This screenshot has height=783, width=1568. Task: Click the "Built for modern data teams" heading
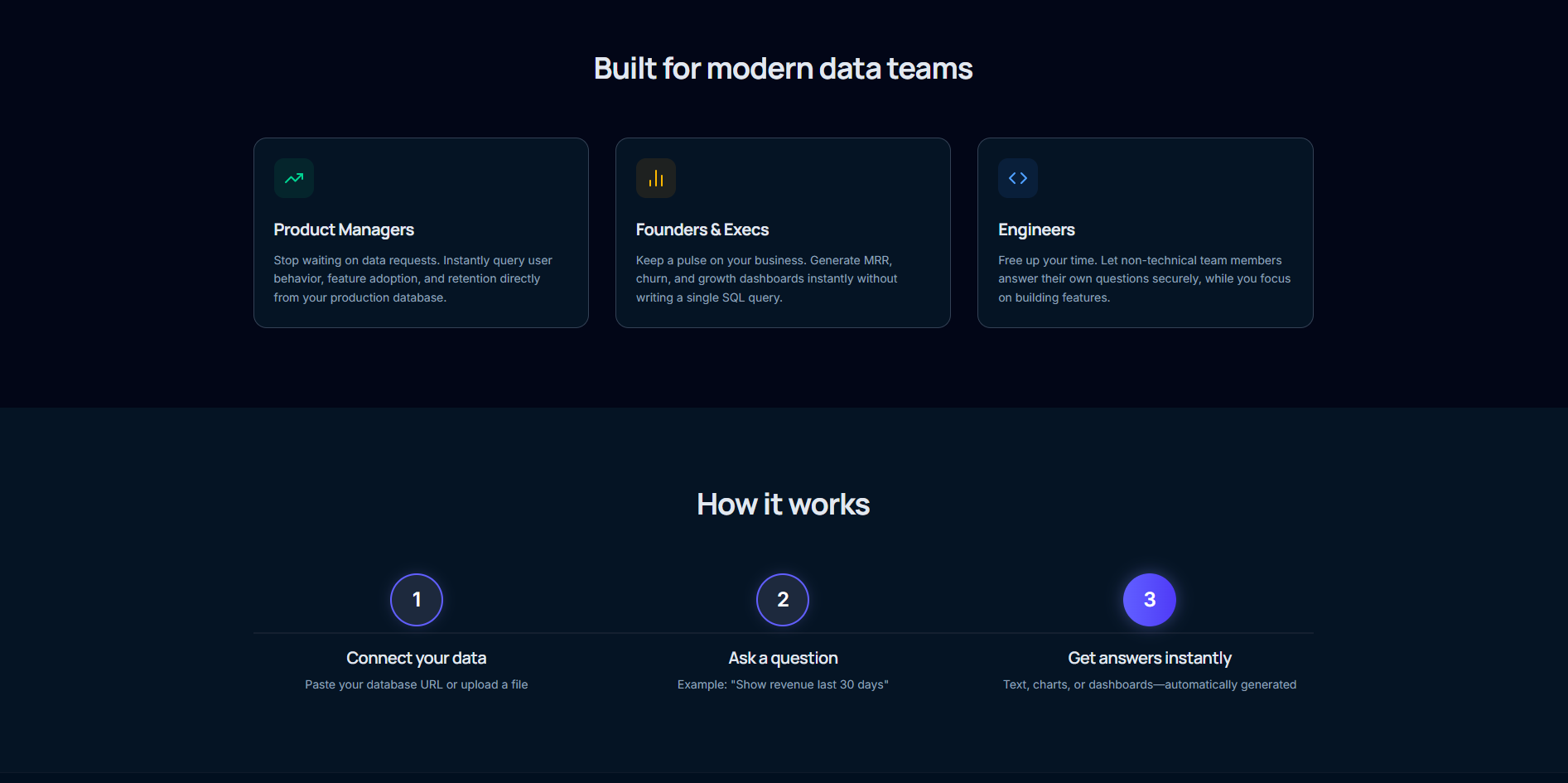[x=783, y=69]
